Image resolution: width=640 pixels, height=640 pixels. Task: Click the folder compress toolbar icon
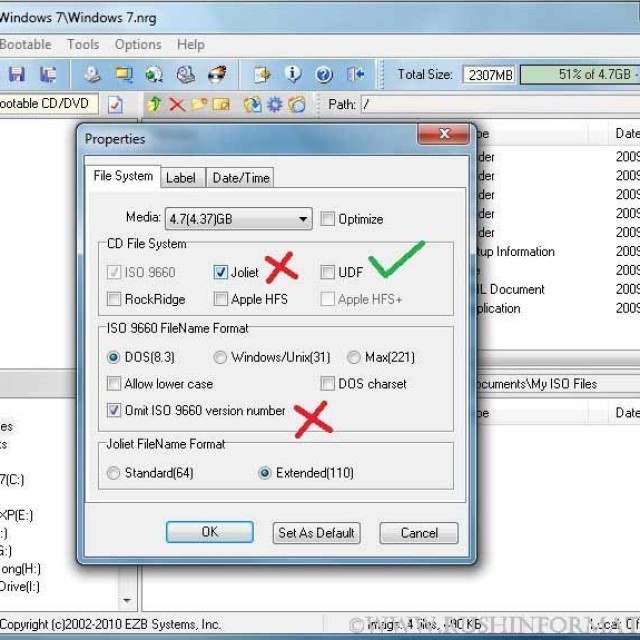pos(124,75)
